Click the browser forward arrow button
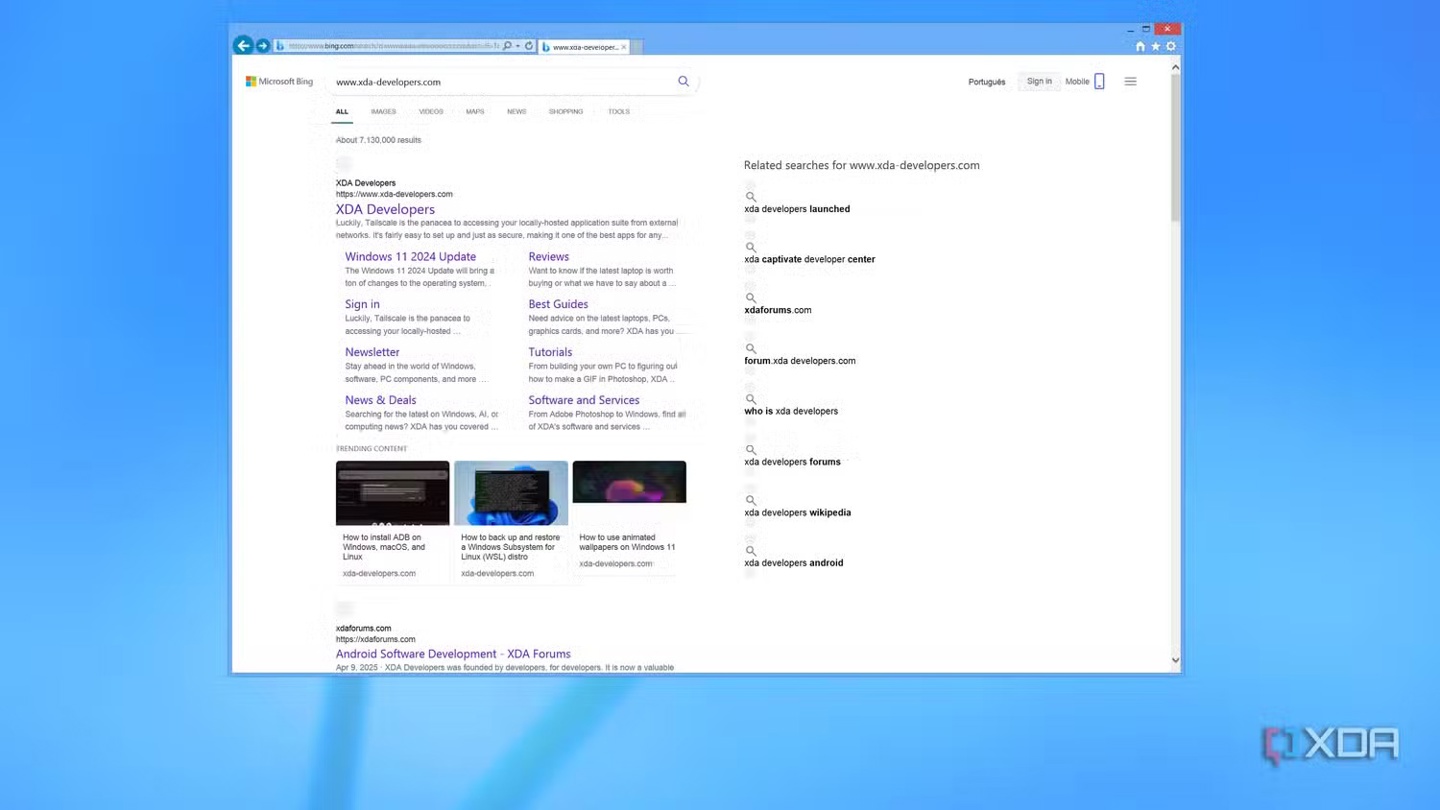Viewport: 1440px width, 810px height. click(262, 46)
